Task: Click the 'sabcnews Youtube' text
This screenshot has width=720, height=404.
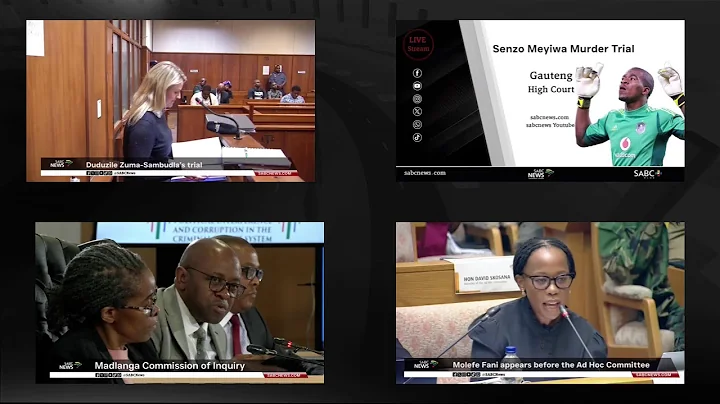Action: pyautogui.click(x=550, y=125)
